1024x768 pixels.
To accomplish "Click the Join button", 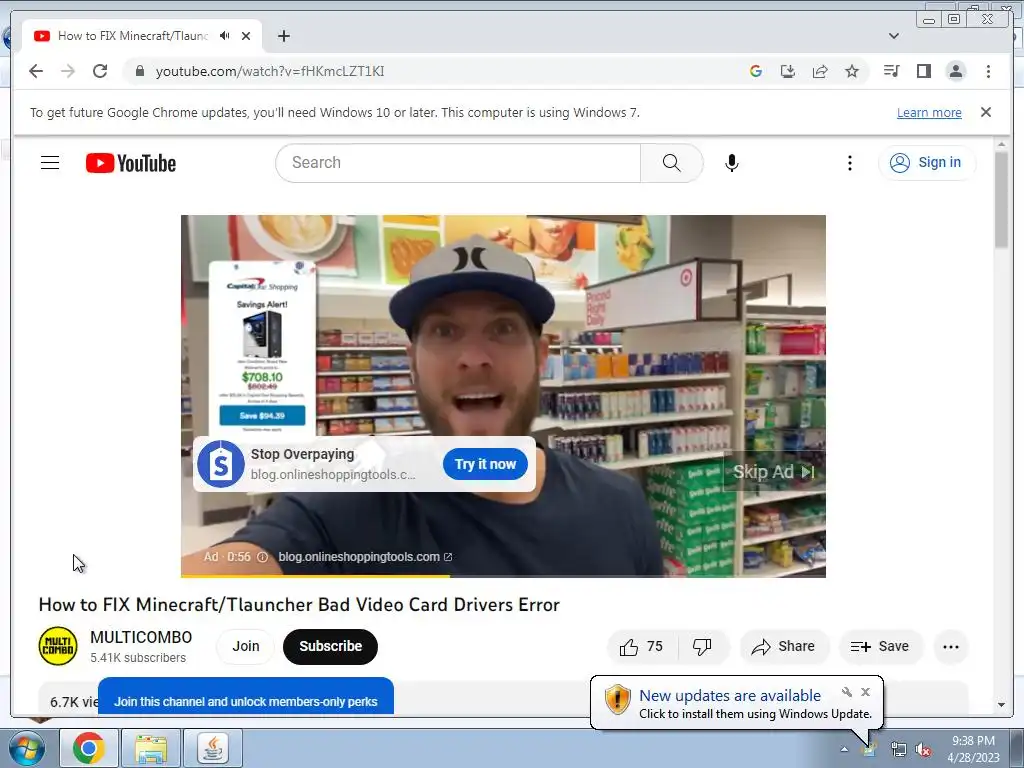I will pyautogui.click(x=246, y=647).
